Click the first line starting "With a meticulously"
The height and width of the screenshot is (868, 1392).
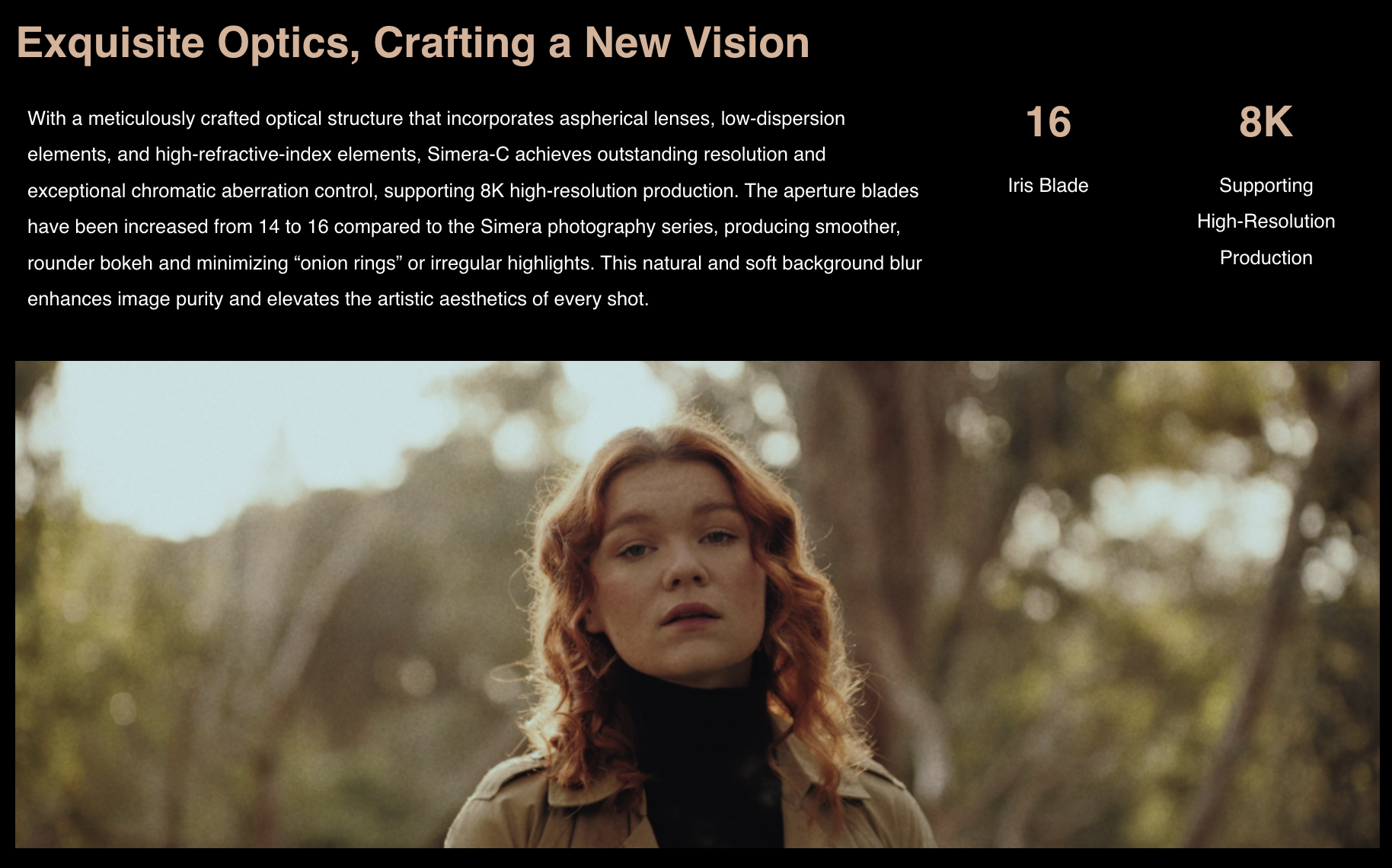[436, 119]
